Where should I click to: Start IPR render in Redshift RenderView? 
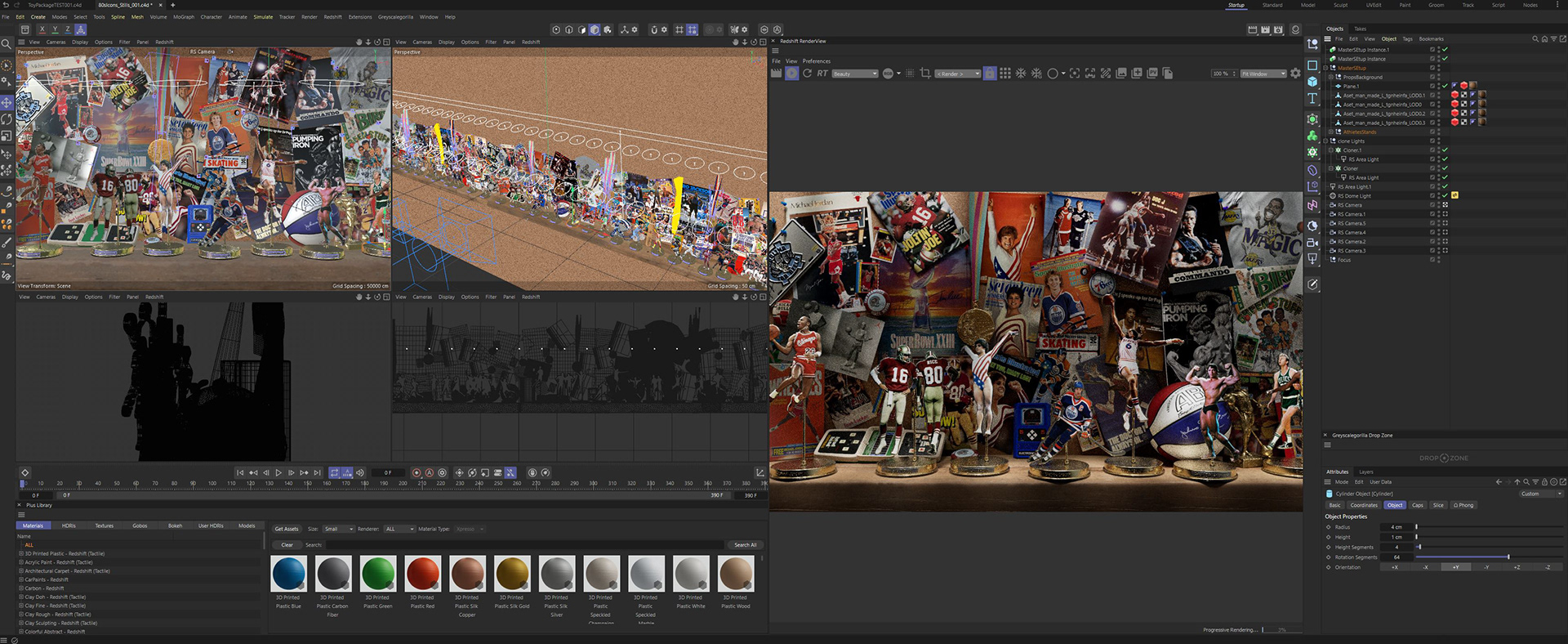791,74
